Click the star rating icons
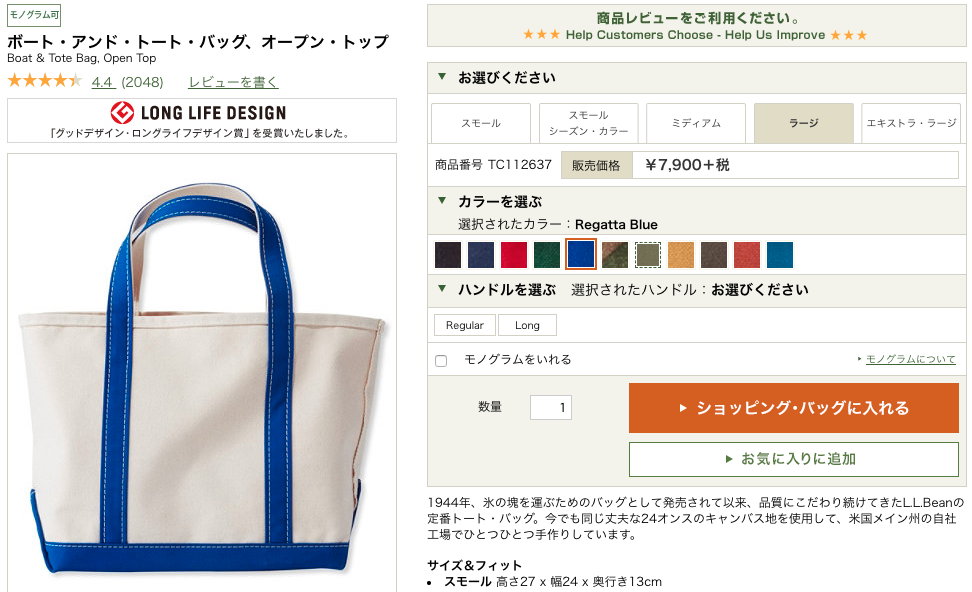This screenshot has width=972, height=592. point(45,81)
